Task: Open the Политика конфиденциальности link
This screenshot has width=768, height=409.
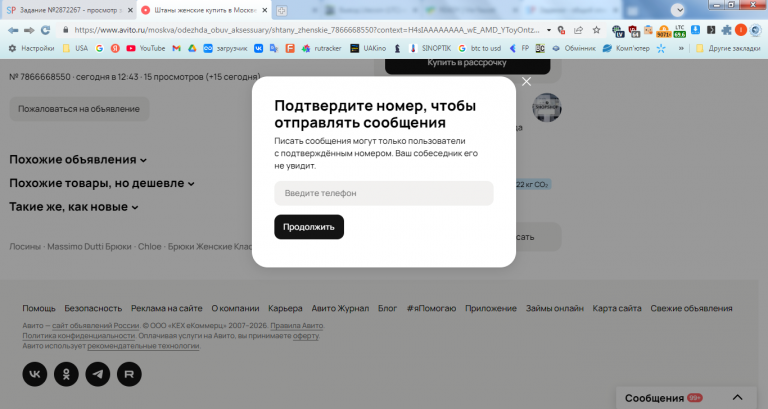Action: click(78, 336)
